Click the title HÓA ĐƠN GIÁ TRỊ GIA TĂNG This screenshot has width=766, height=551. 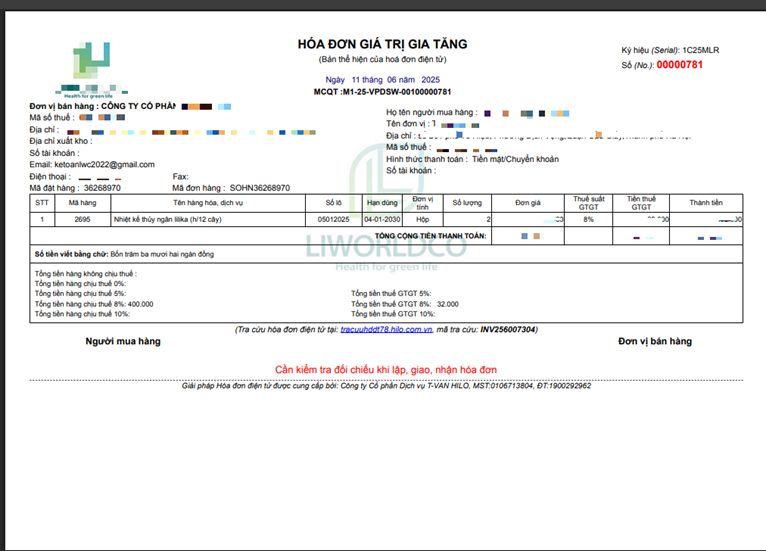pyautogui.click(x=383, y=44)
